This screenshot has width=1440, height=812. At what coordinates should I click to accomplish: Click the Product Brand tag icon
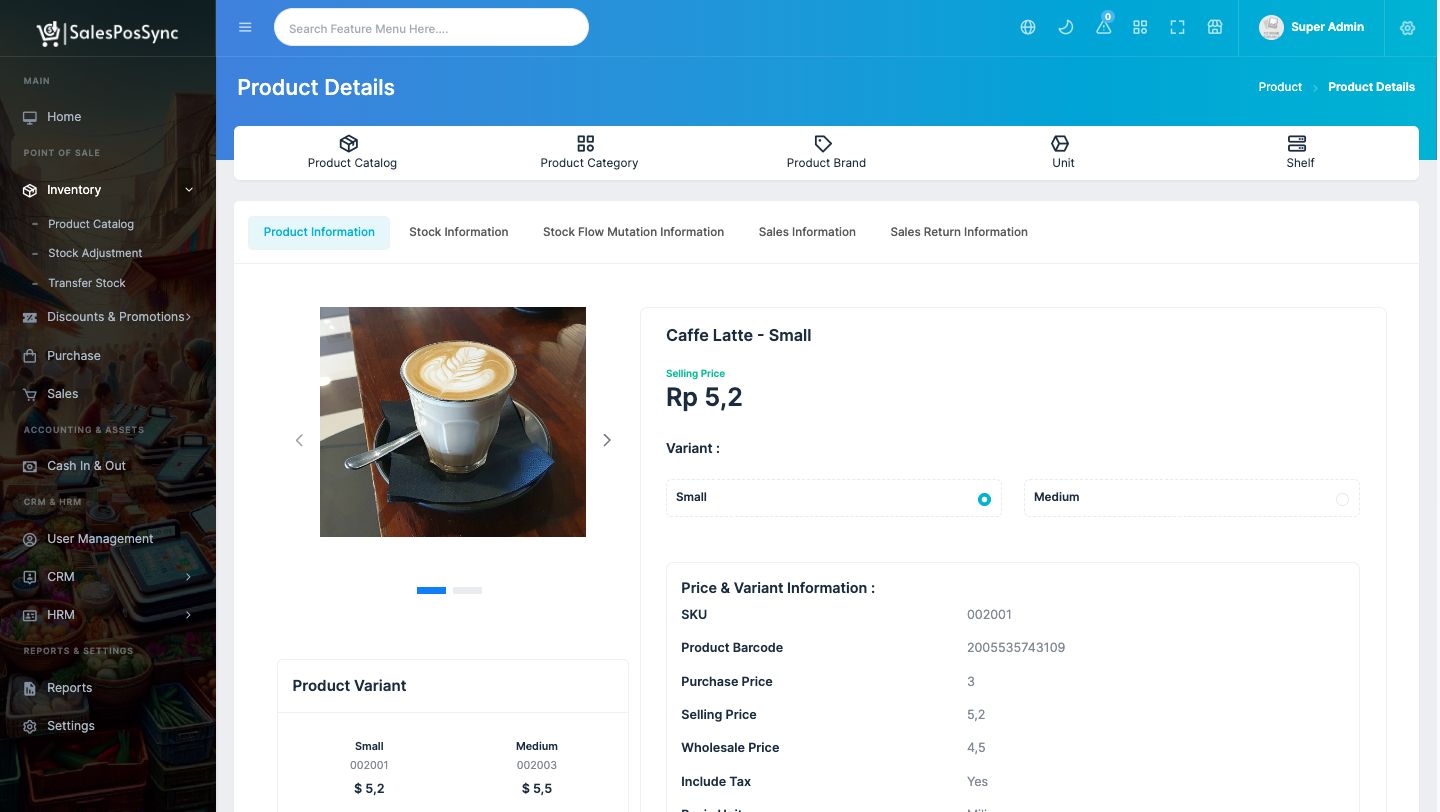(823, 144)
